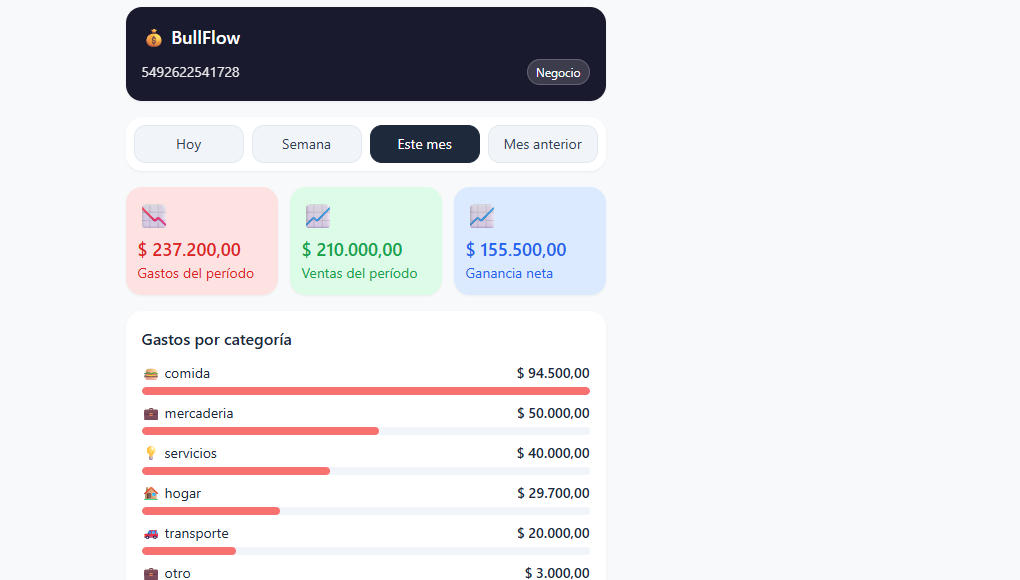
Task: Click the Negocio badge button
Action: click(x=558, y=72)
